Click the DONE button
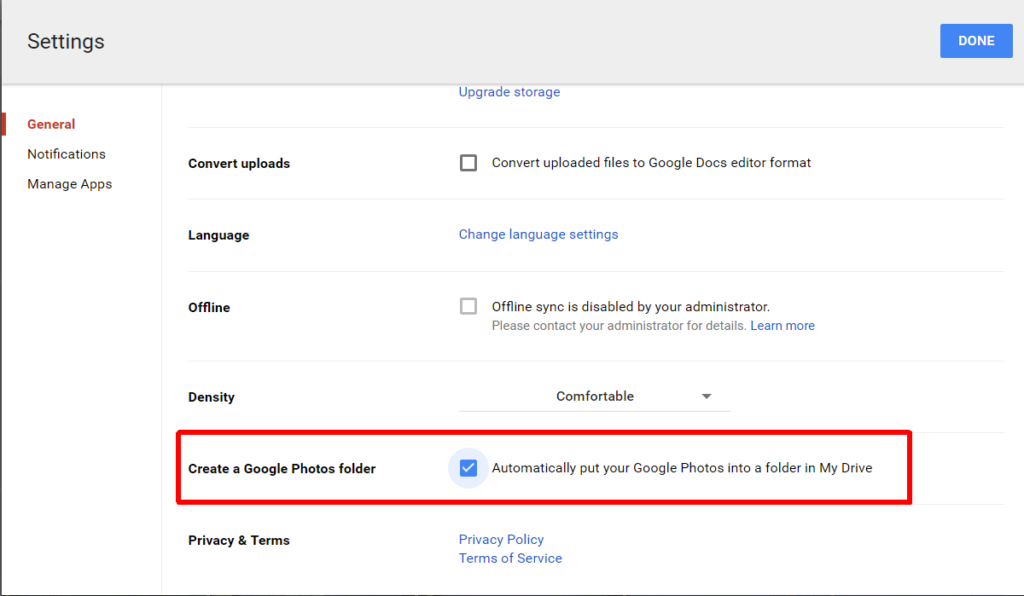 coord(976,40)
